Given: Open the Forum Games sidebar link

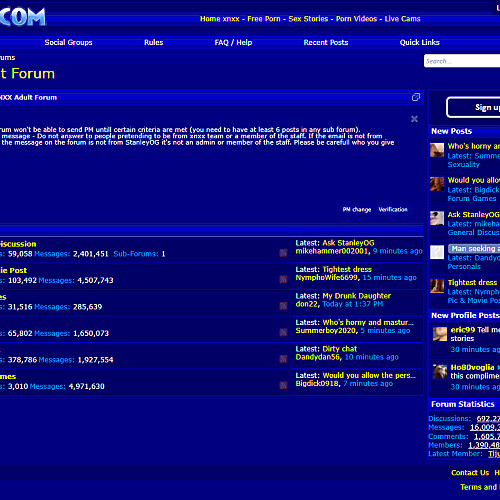Looking at the screenshot, I should (x=472, y=198).
